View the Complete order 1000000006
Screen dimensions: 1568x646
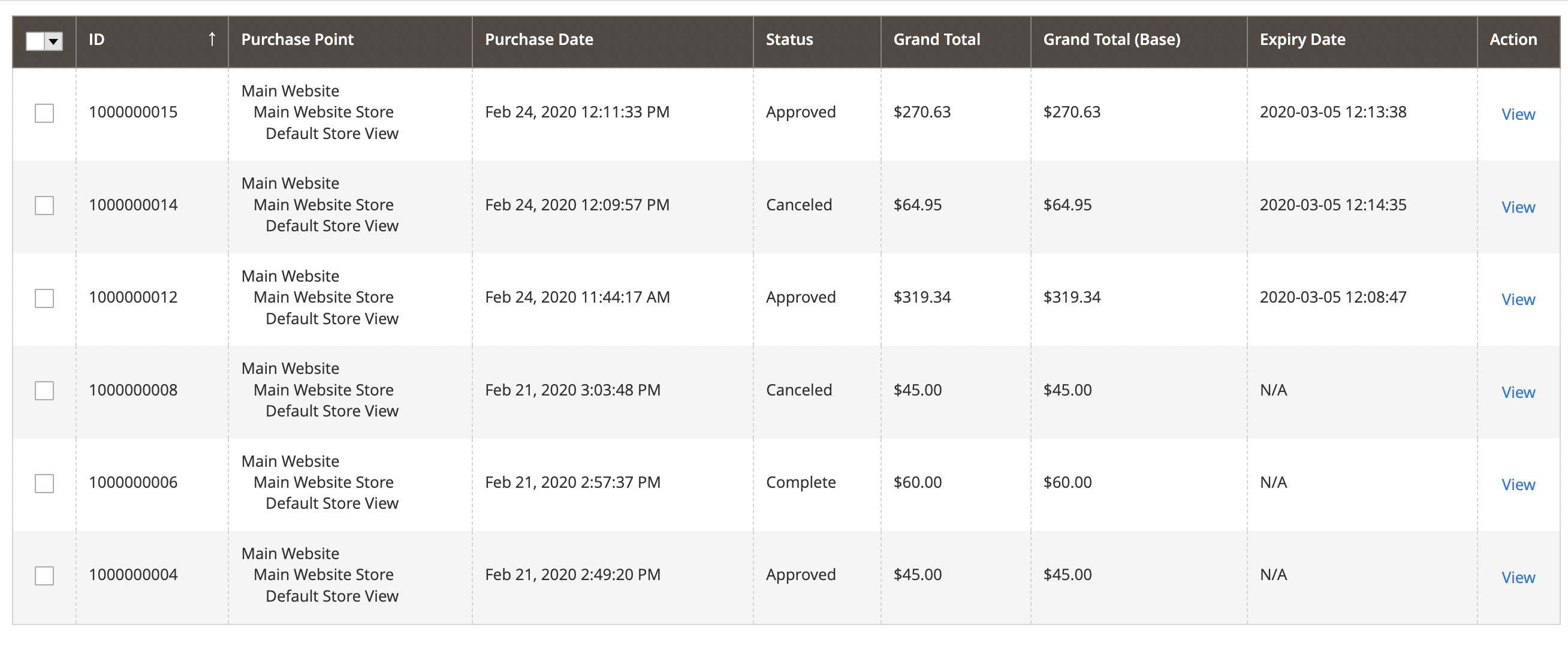click(1518, 485)
